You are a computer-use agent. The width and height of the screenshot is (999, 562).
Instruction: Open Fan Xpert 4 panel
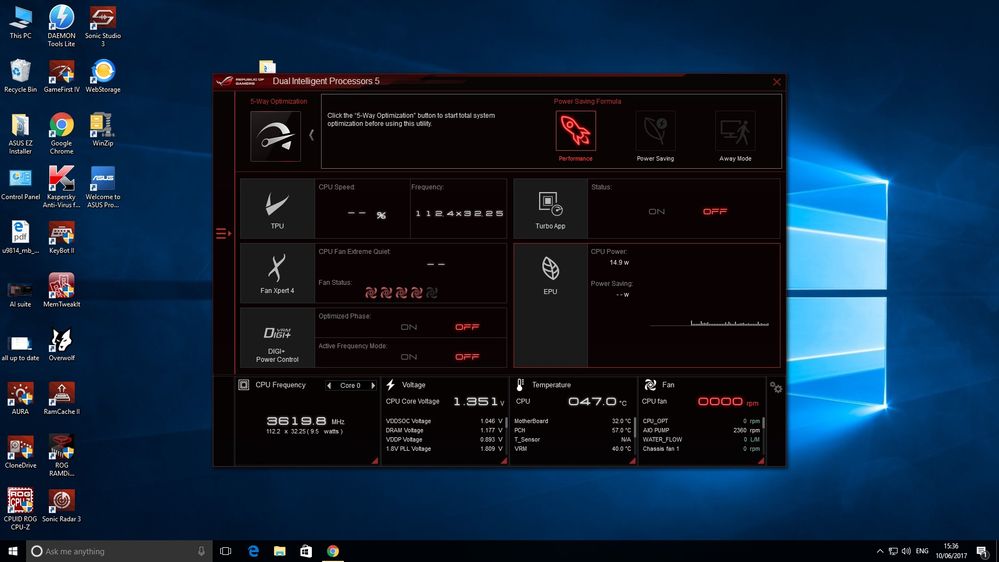click(277, 273)
